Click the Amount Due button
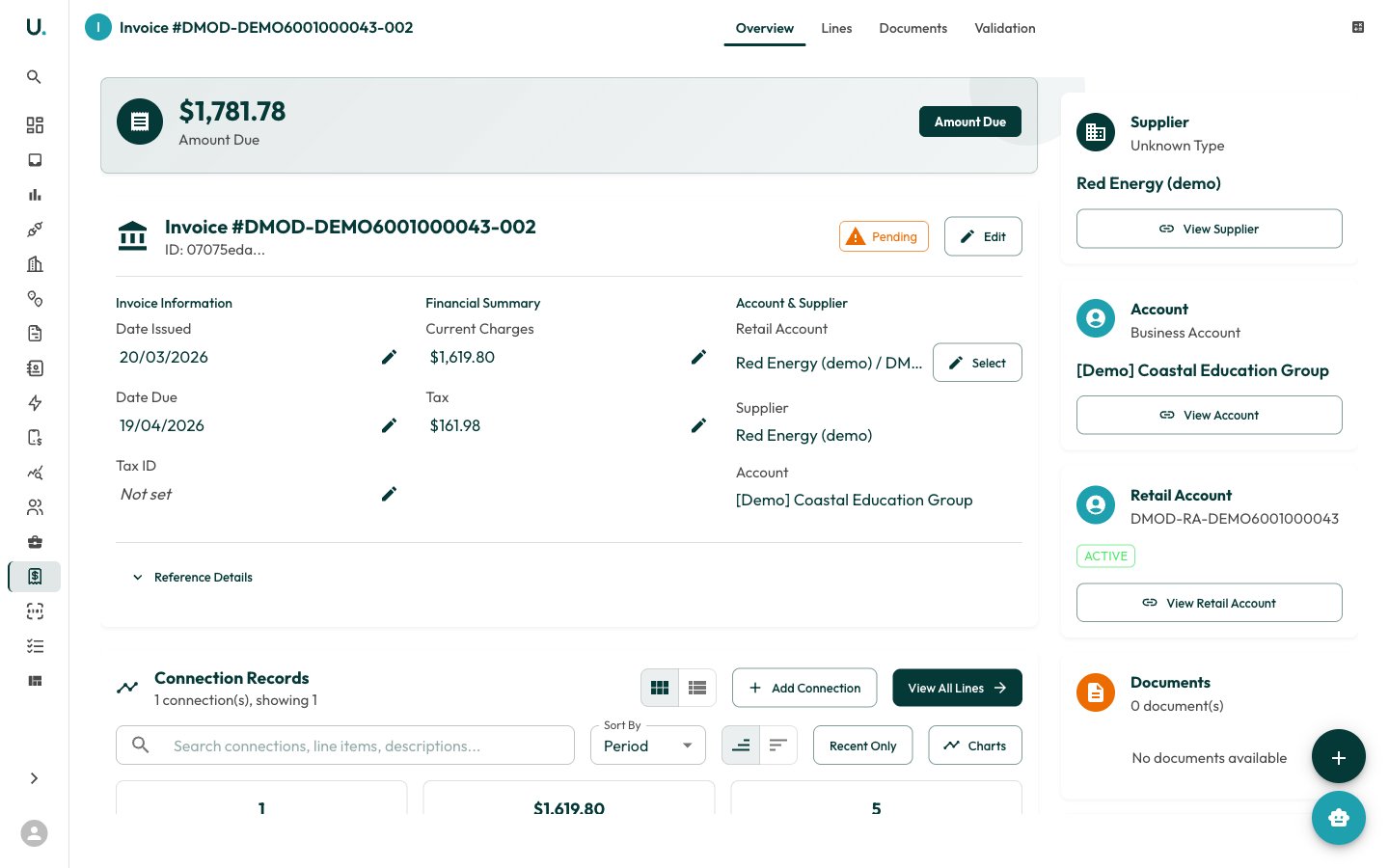 pos(970,122)
